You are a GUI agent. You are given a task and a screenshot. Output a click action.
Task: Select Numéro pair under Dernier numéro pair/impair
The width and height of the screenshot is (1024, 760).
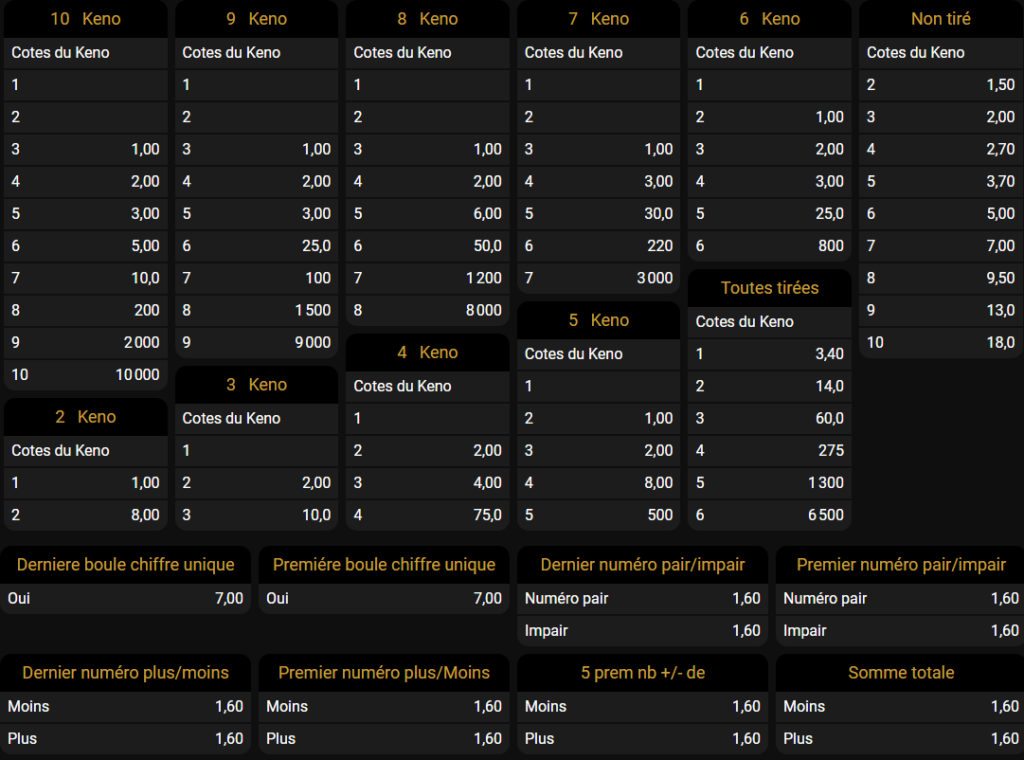coord(642,599)
